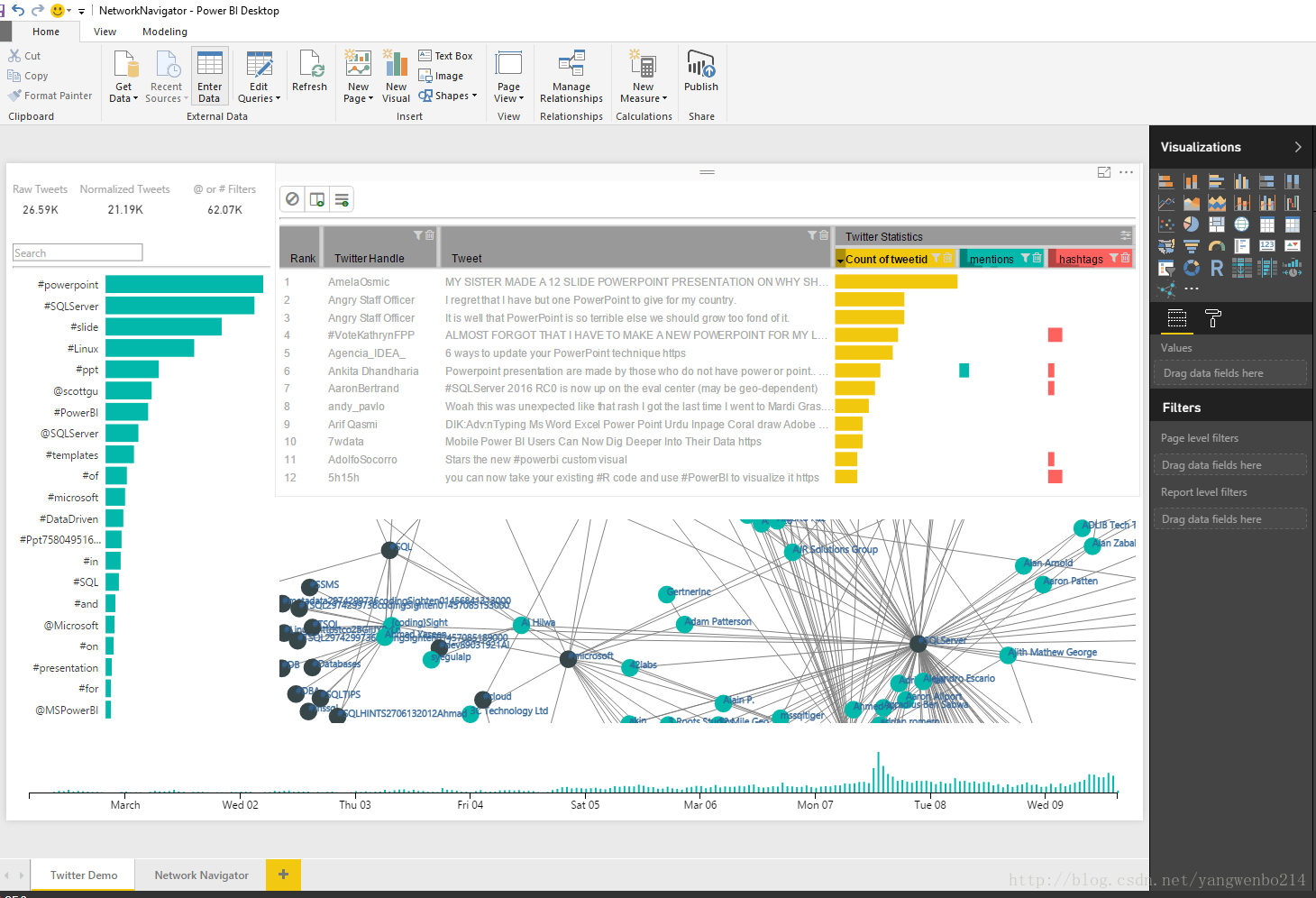Click Format Painter
The height and width of the screenshot is (898, 1316).
pyautogui.click(x=50, y=96)
